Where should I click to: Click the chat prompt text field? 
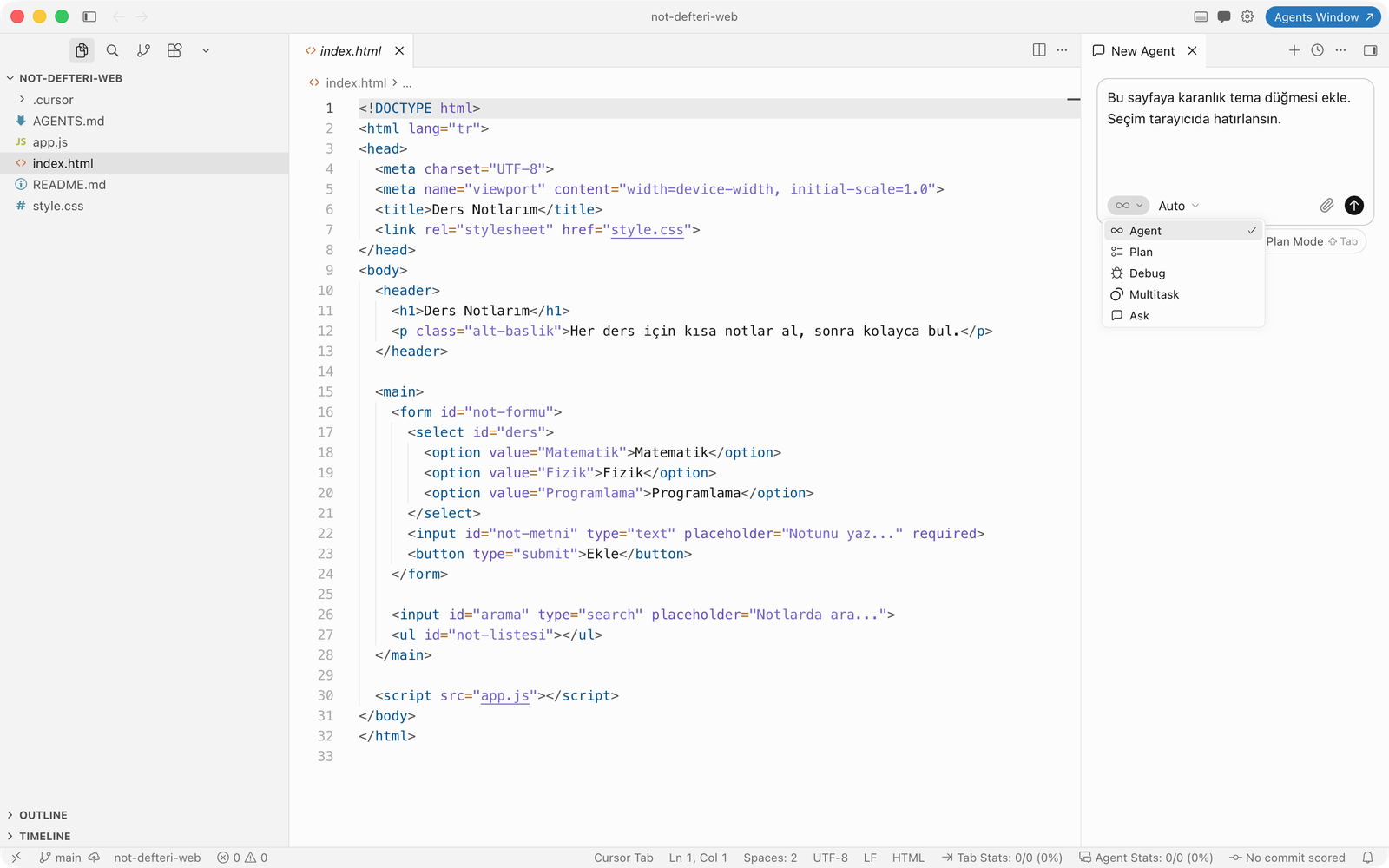pyautogui.click(x=1235, y=137)
